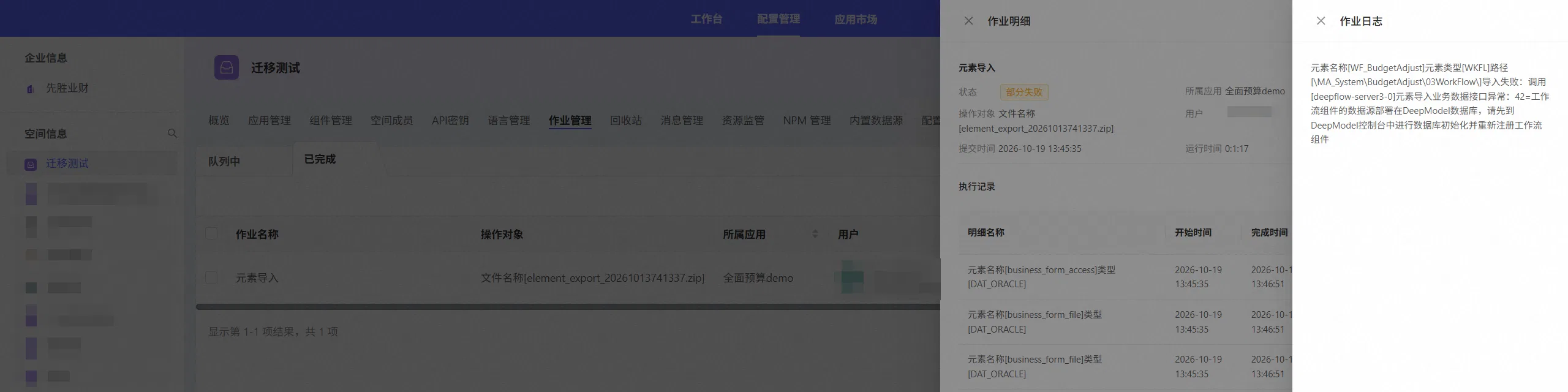
Task: Click the 元素导入 job name cell
Action: tap(257, 278)
